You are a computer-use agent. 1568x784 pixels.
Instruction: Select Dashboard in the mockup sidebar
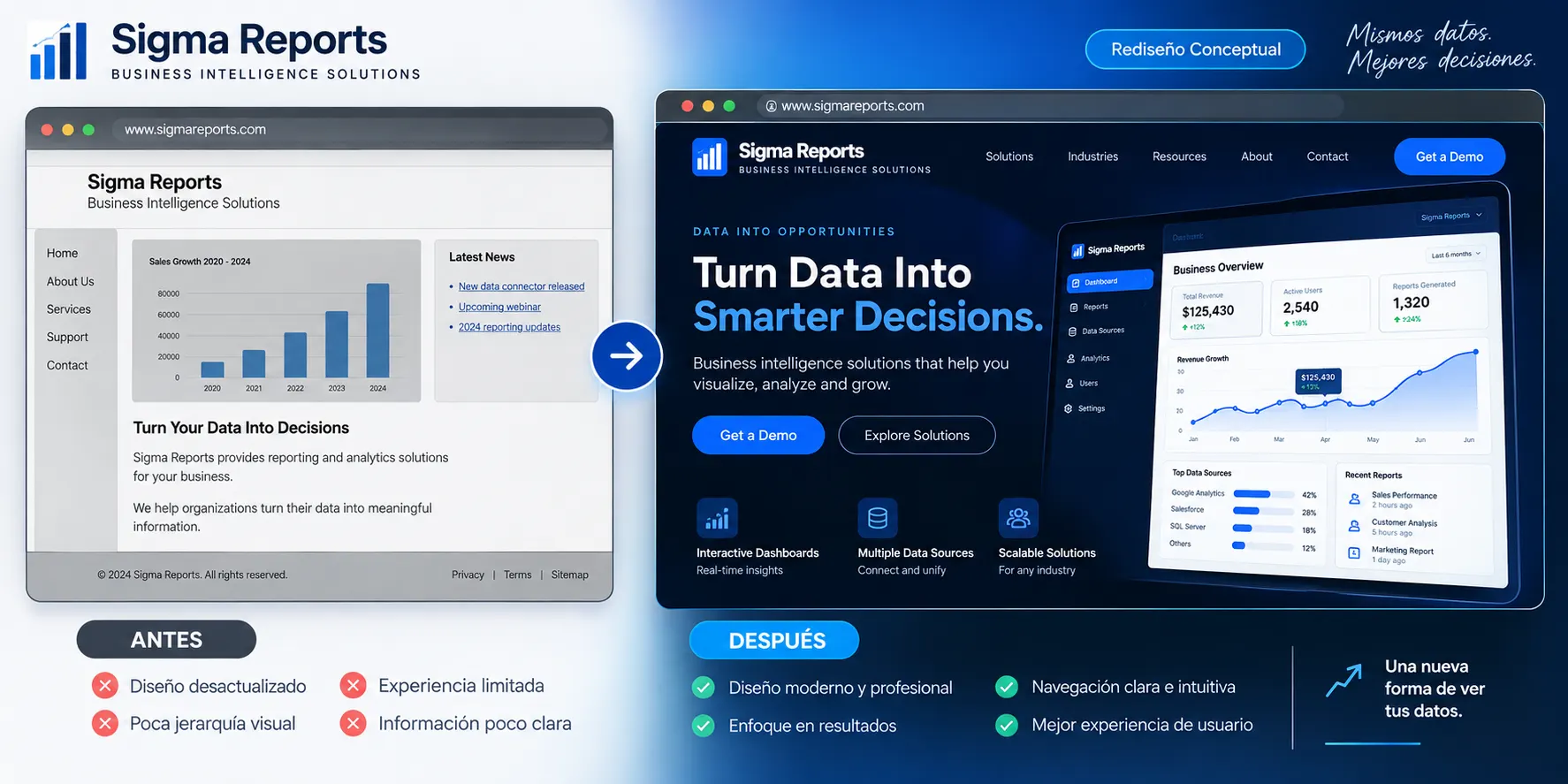[1110, 282]
